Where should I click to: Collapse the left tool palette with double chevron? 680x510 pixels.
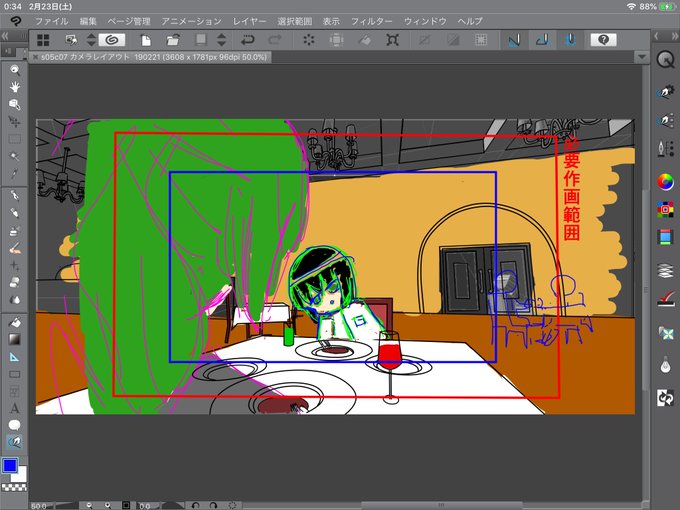tap(5, 36)
